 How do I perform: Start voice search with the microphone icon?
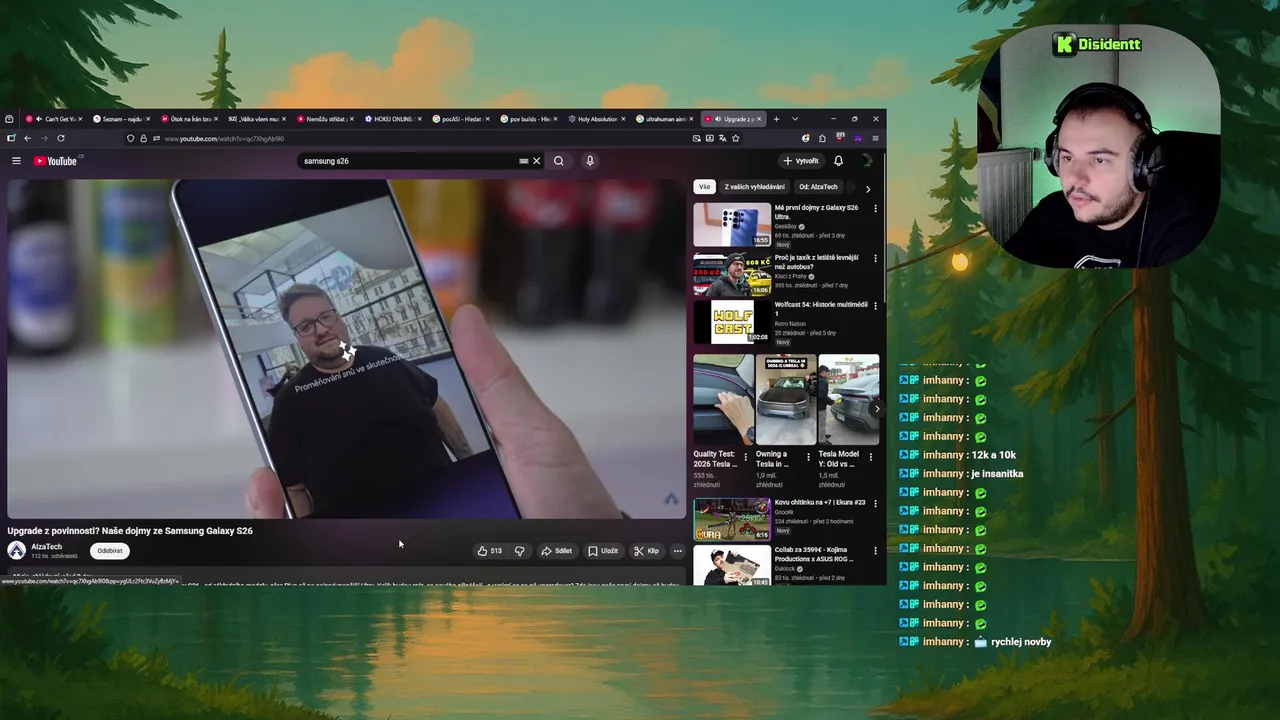(590, 161)
